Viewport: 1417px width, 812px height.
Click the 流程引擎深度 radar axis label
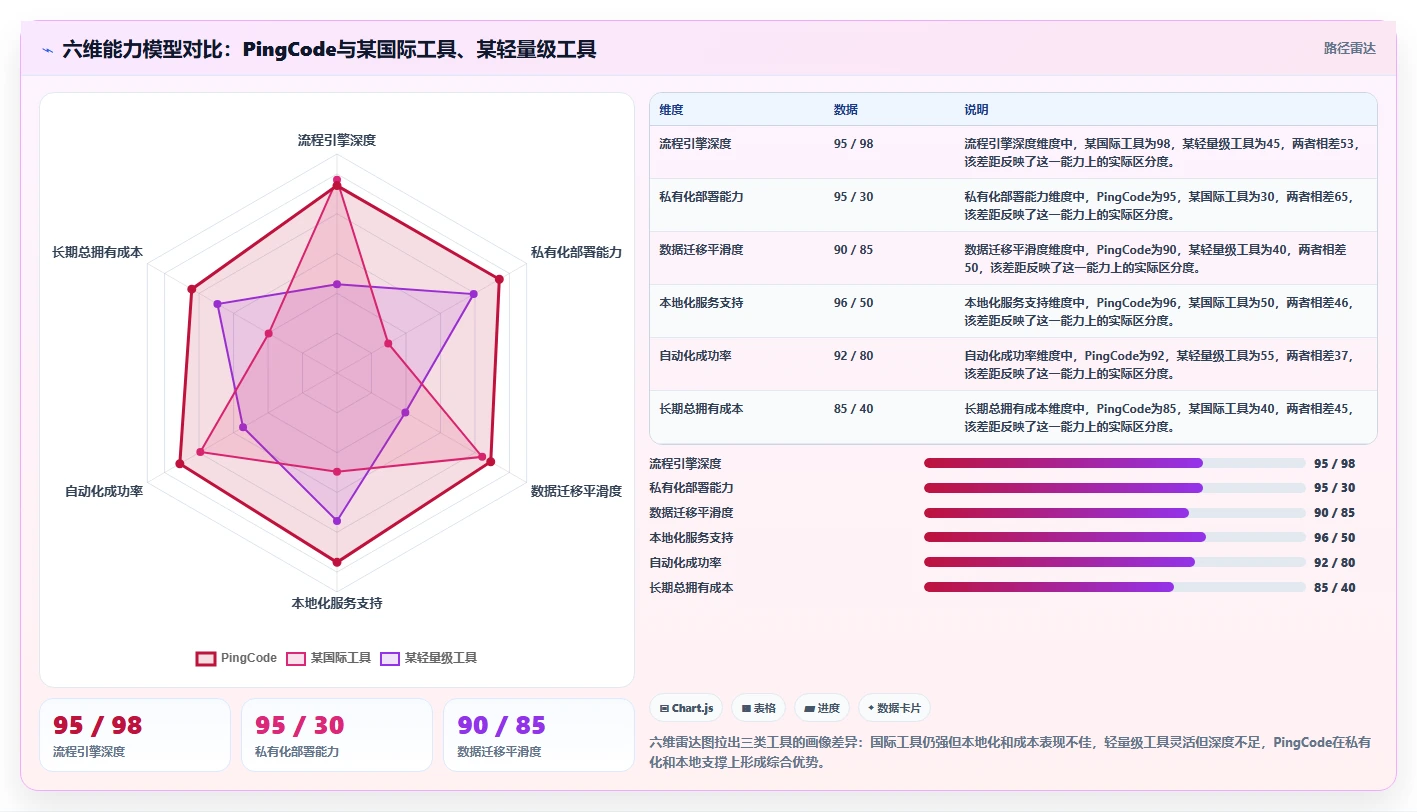point(337,141)
